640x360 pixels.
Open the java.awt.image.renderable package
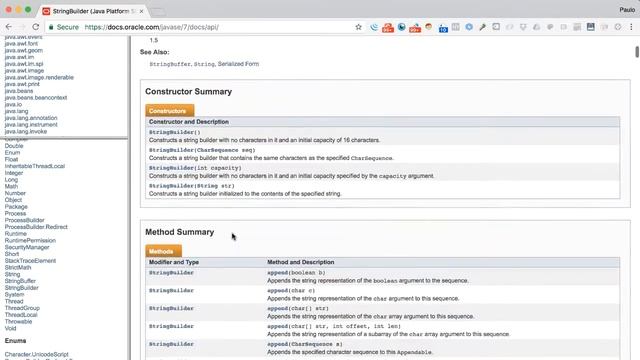point(39,78)
